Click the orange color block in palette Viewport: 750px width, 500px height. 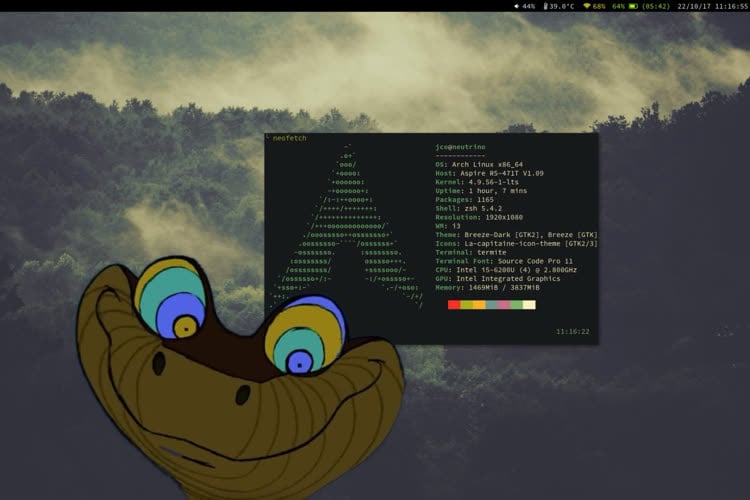(x=479, y=305)
